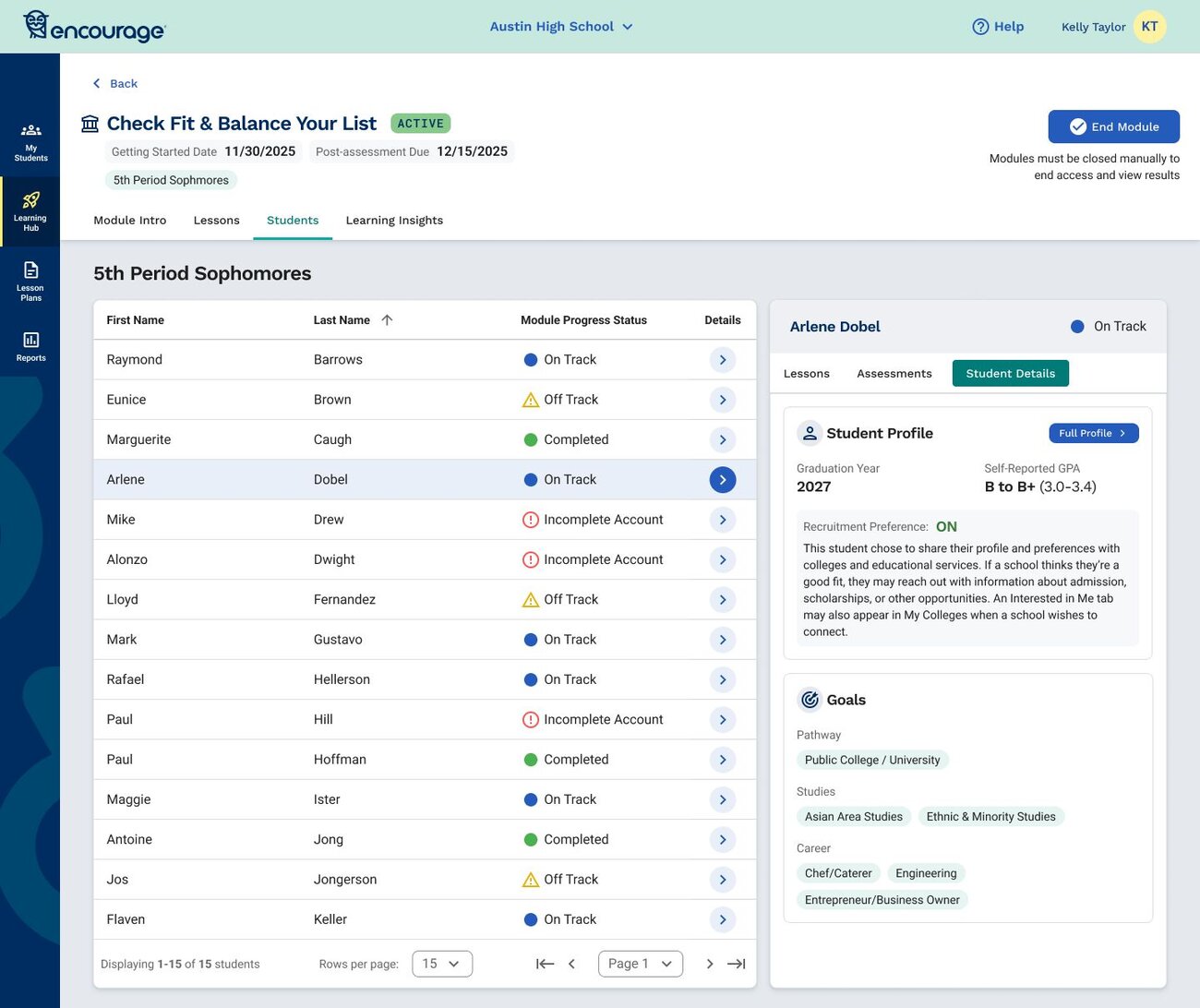1200x1008 pixels.
Task: Open details arrow for Raymond Barrows
Action: tap(722, 360)
